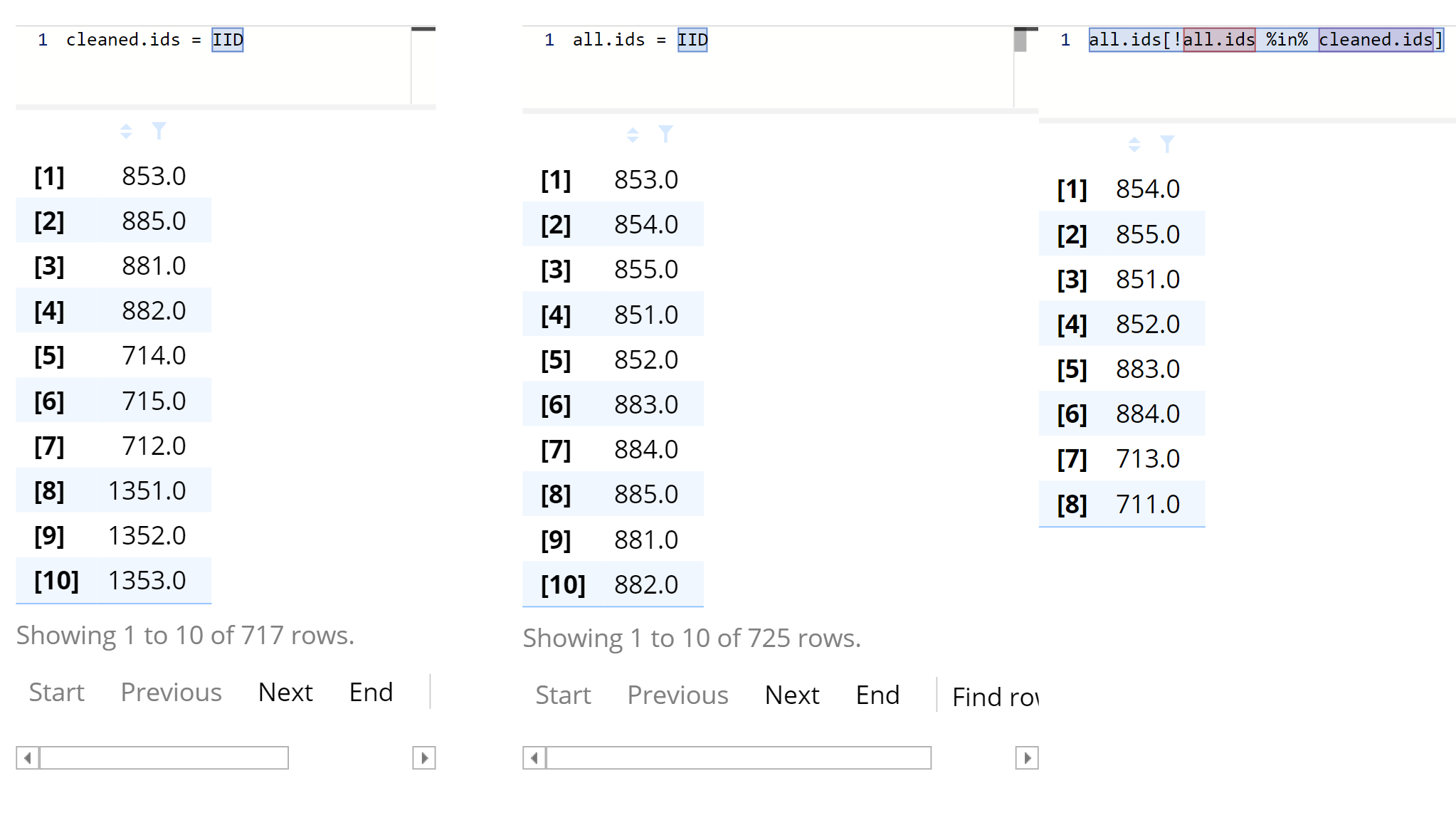
Task: Click the cleaned.ids = IID code line
Action: pyautogui.click(x=154, y=40)
